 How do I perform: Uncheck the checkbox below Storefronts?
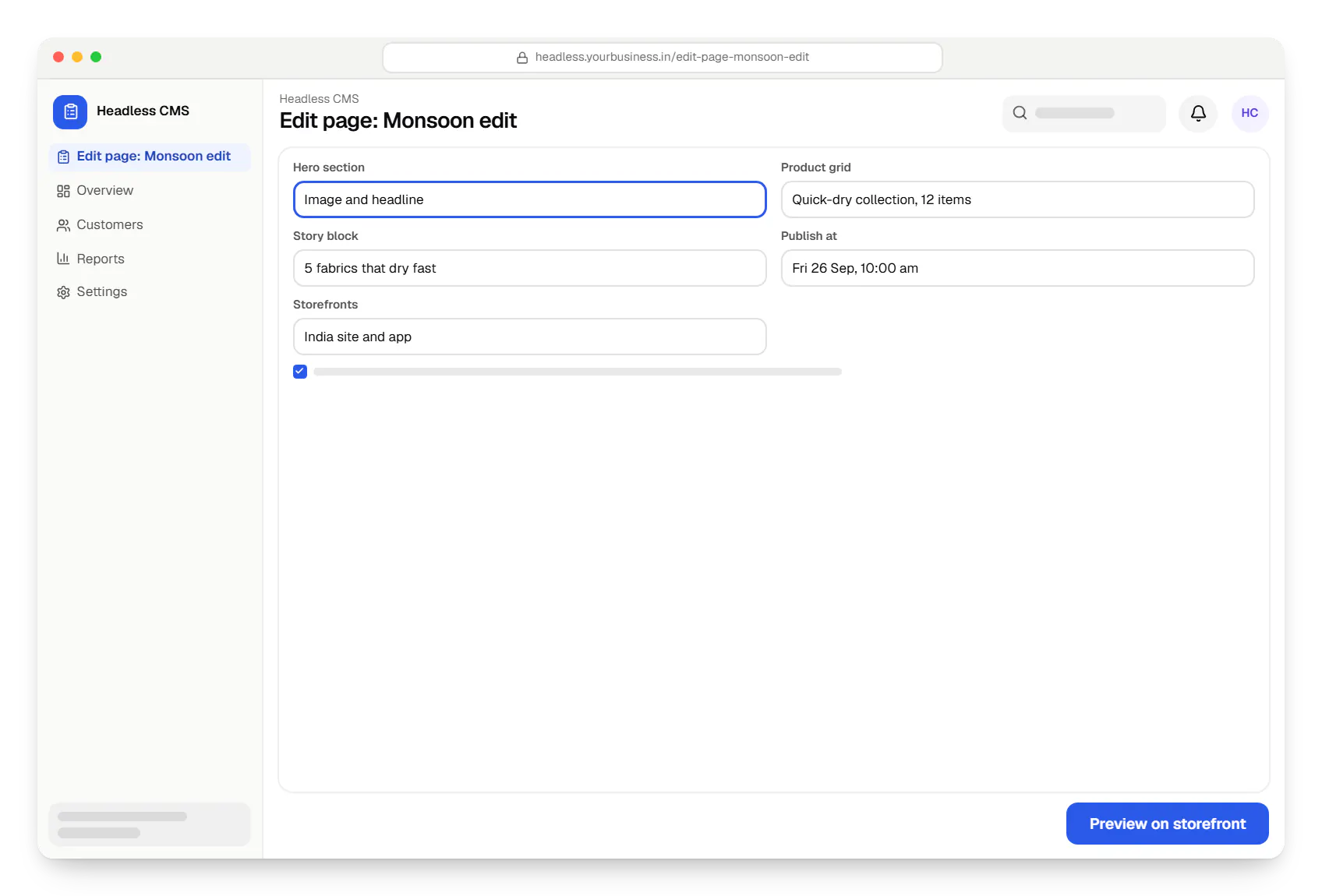[x=300, y=372]
